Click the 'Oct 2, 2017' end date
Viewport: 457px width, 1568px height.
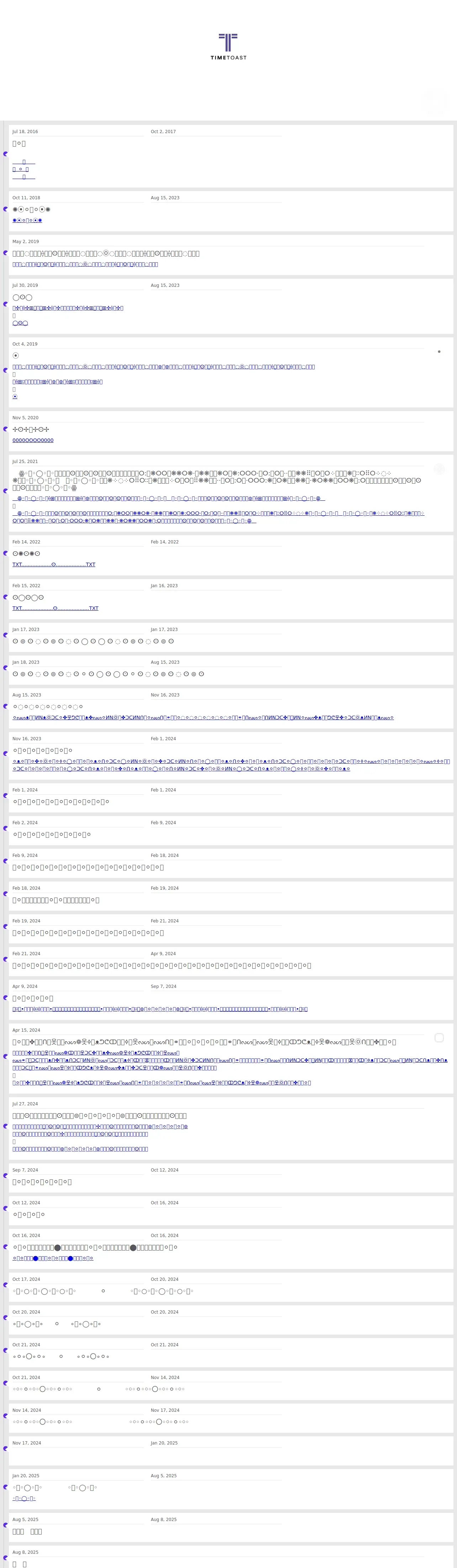pyautogui.click(x=163, y=131)
